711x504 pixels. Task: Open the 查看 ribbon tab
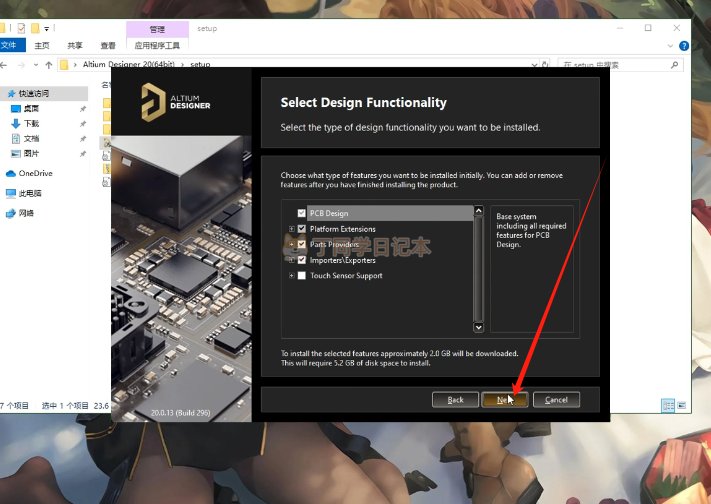click(x=107, y=45)
